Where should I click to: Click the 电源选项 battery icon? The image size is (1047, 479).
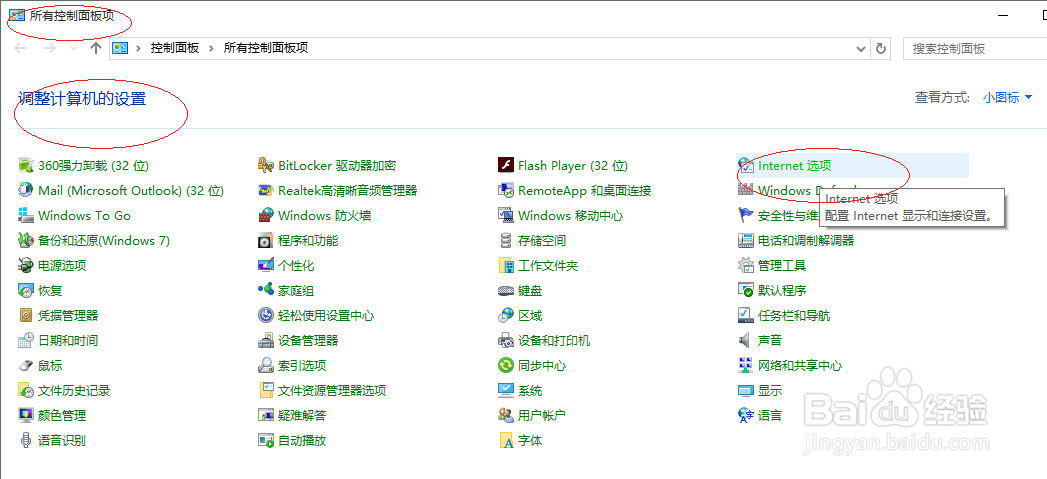pyautogui.click(x=26, y=265)
